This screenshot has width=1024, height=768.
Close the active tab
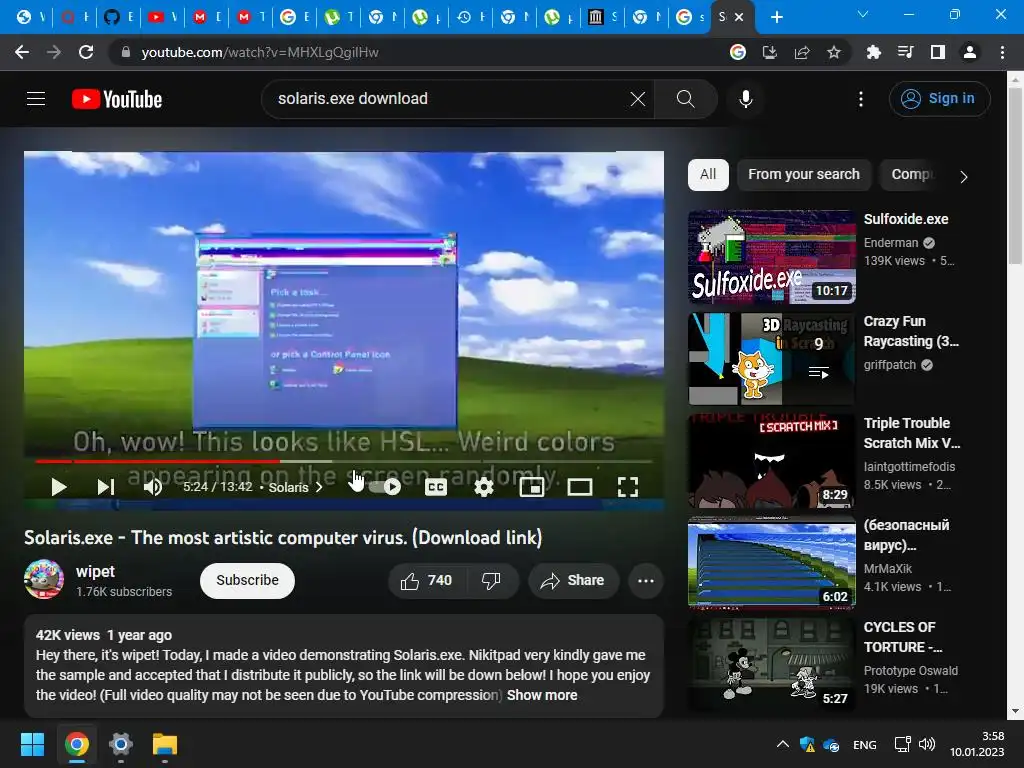[x=739, y=17]
